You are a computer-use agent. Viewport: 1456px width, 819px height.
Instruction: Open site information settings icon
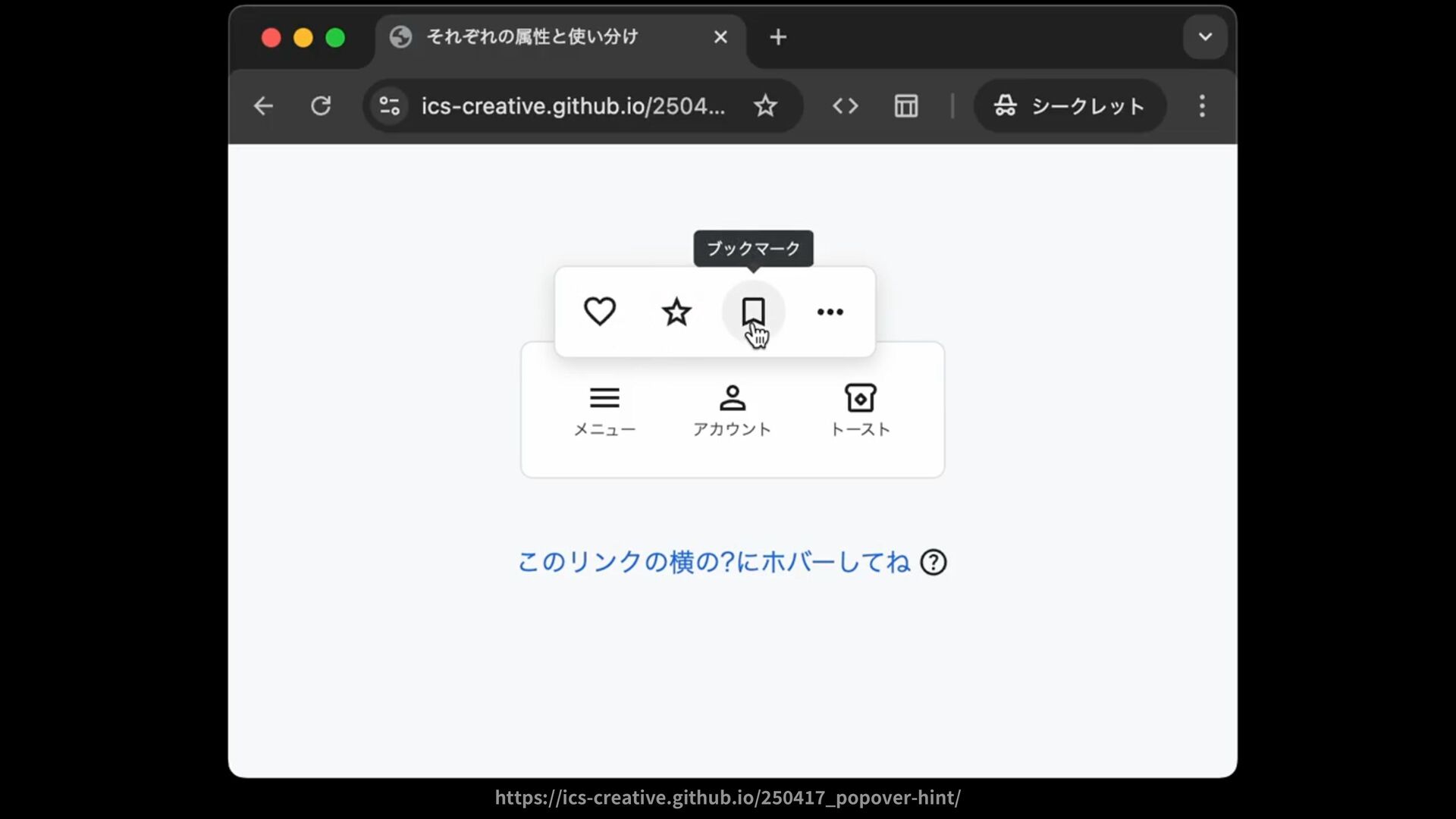[390, 106]
